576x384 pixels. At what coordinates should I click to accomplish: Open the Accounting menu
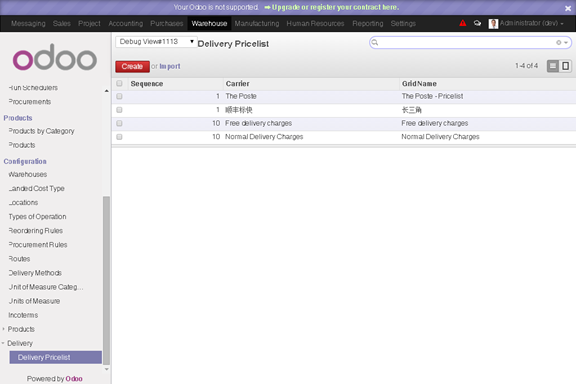click(126, 24)
